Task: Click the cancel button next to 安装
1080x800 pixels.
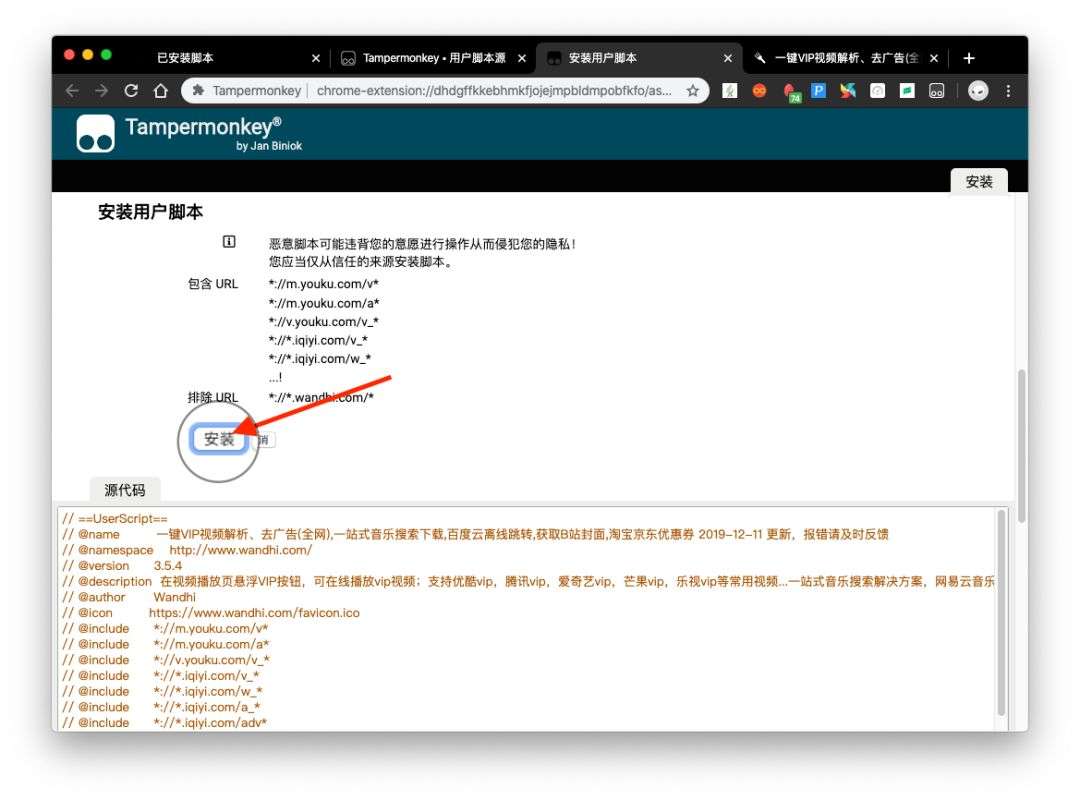Action: tap(264, 440)
